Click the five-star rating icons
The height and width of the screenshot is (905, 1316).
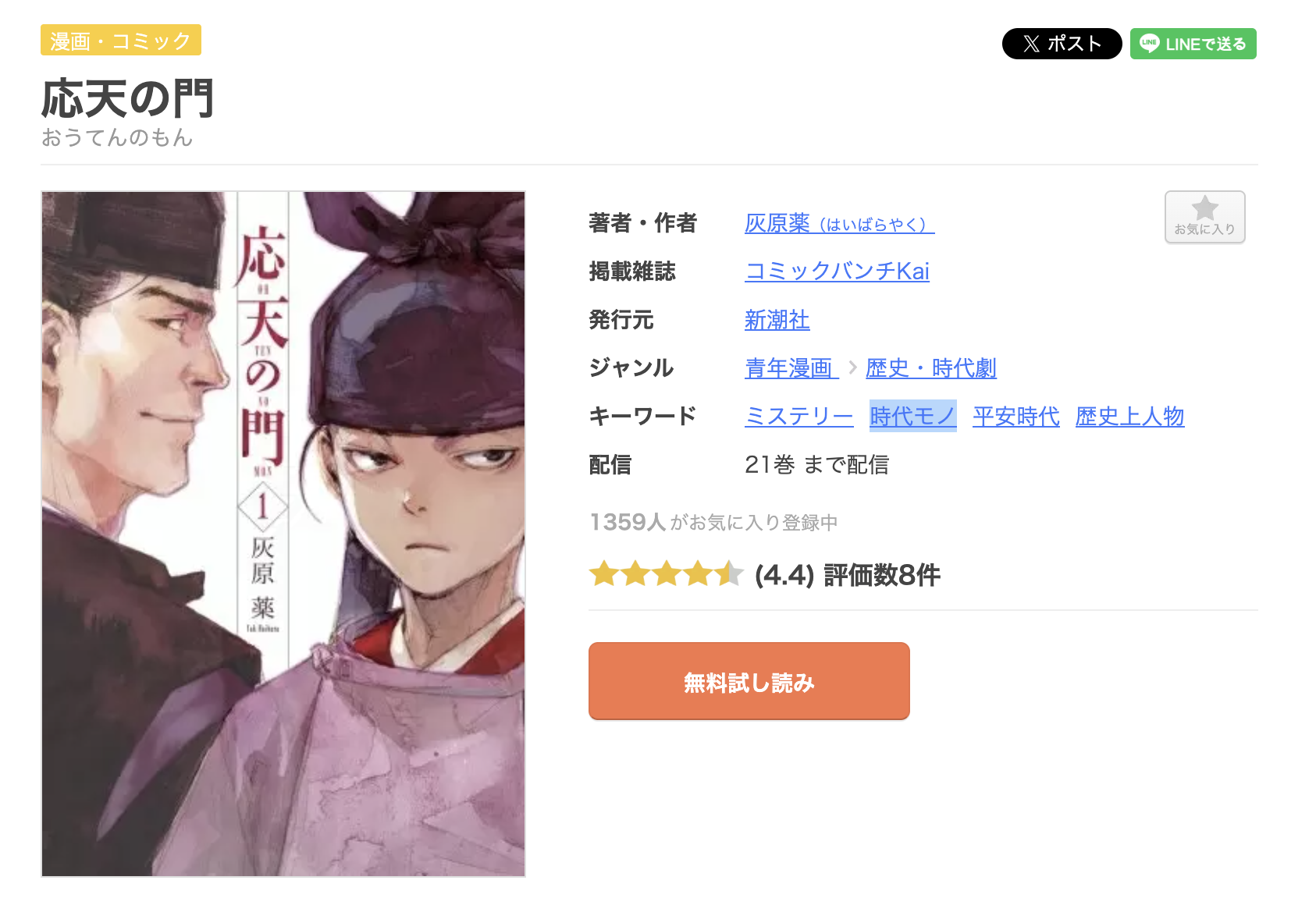coord(666,574)
